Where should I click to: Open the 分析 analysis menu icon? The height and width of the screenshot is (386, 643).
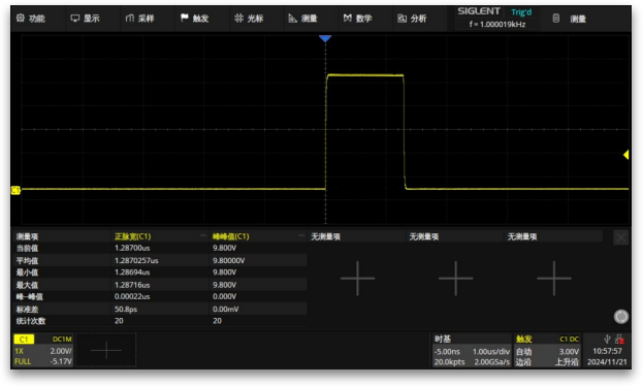pyautogui.click(x=402, y=18)
